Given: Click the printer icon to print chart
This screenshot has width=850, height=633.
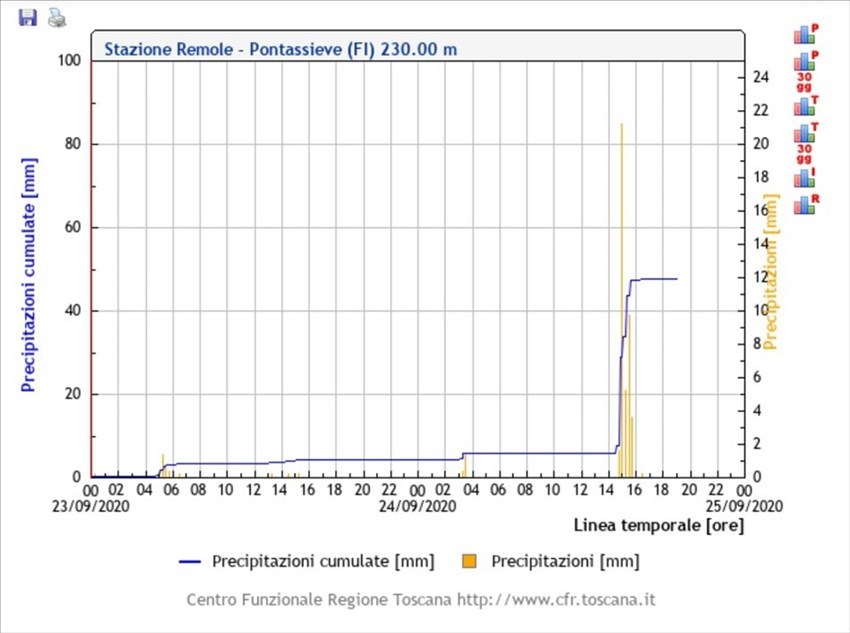Looking at the screenshot, I should pos(57,17).
